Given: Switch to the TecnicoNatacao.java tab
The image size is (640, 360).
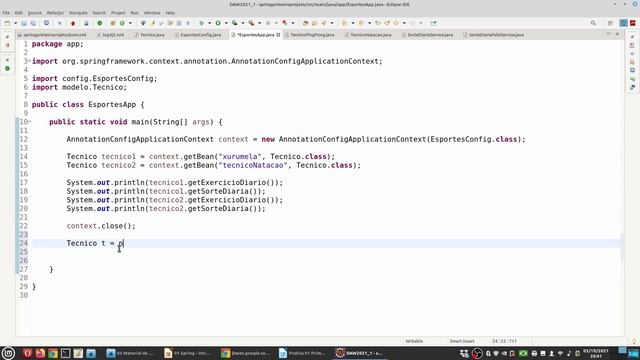Looking at the screenshot, I should point(368,35).
